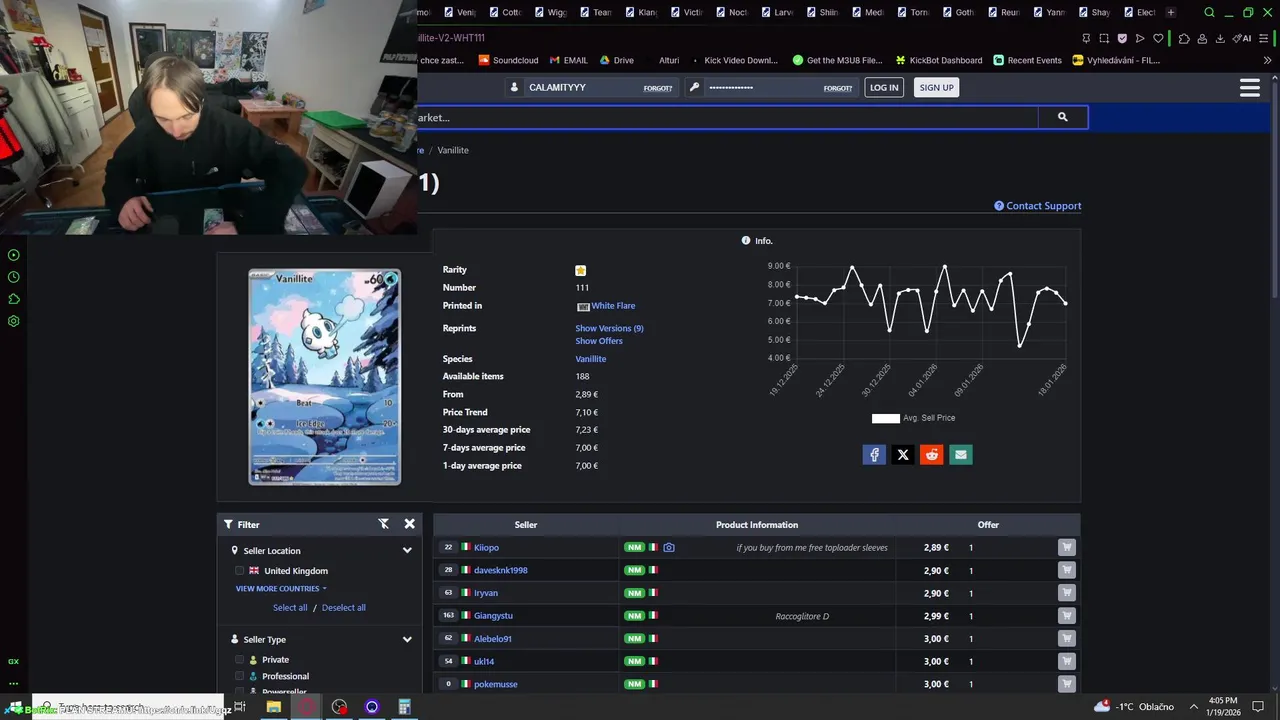Viewport: 1280px width, 720px height.
Task: Click the NM condition badge in Kiiopo's row
Action: coord(634,548)
